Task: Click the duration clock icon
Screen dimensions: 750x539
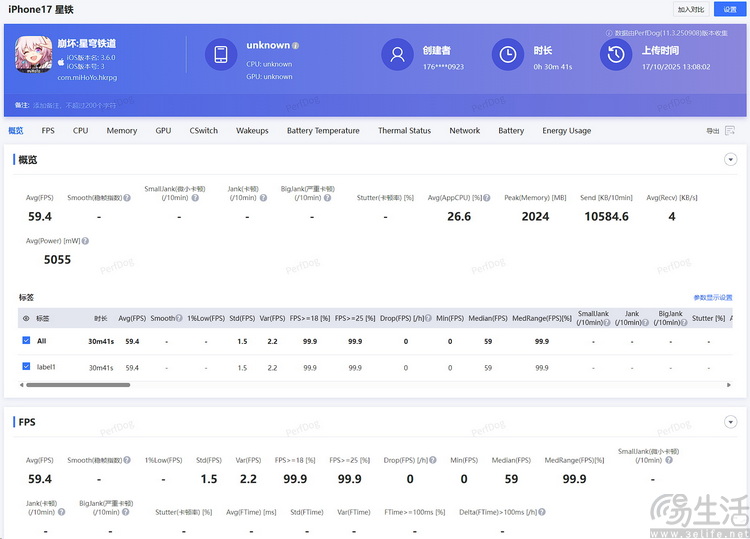Action: [x=508, y=54]
